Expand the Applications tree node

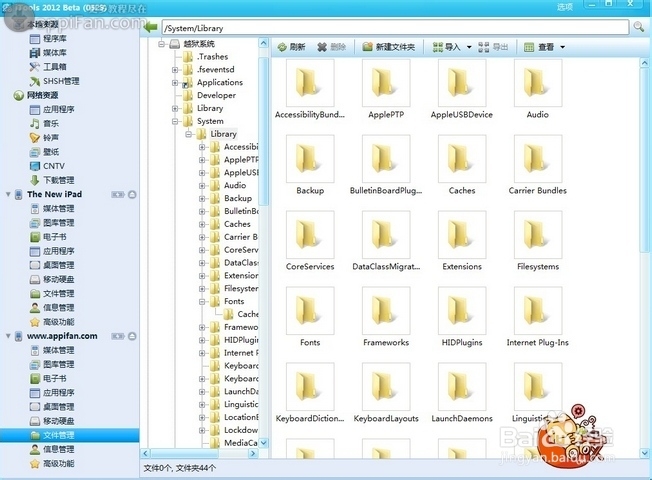click(175, 83)
